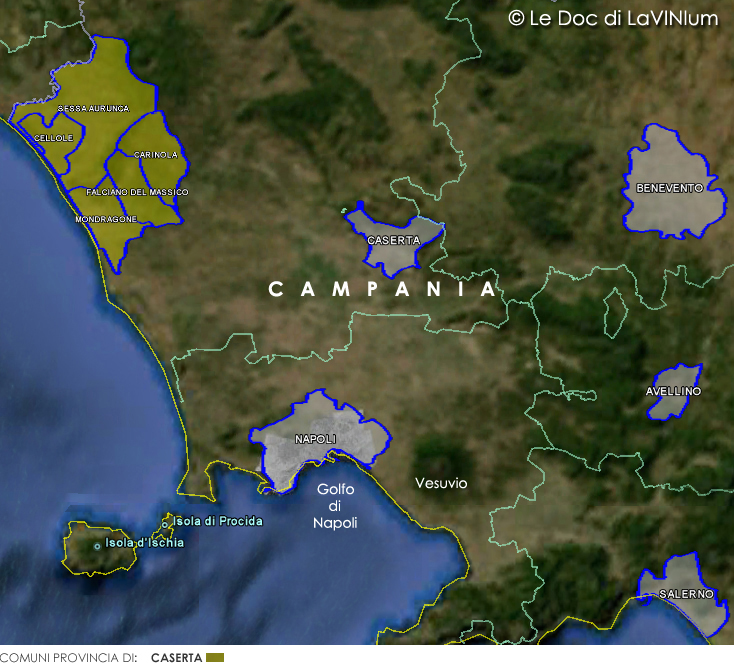The height and width of the screenshot is (670, 734).
Task: Click the CAMPANIA region title
Action: click(383, 289)
